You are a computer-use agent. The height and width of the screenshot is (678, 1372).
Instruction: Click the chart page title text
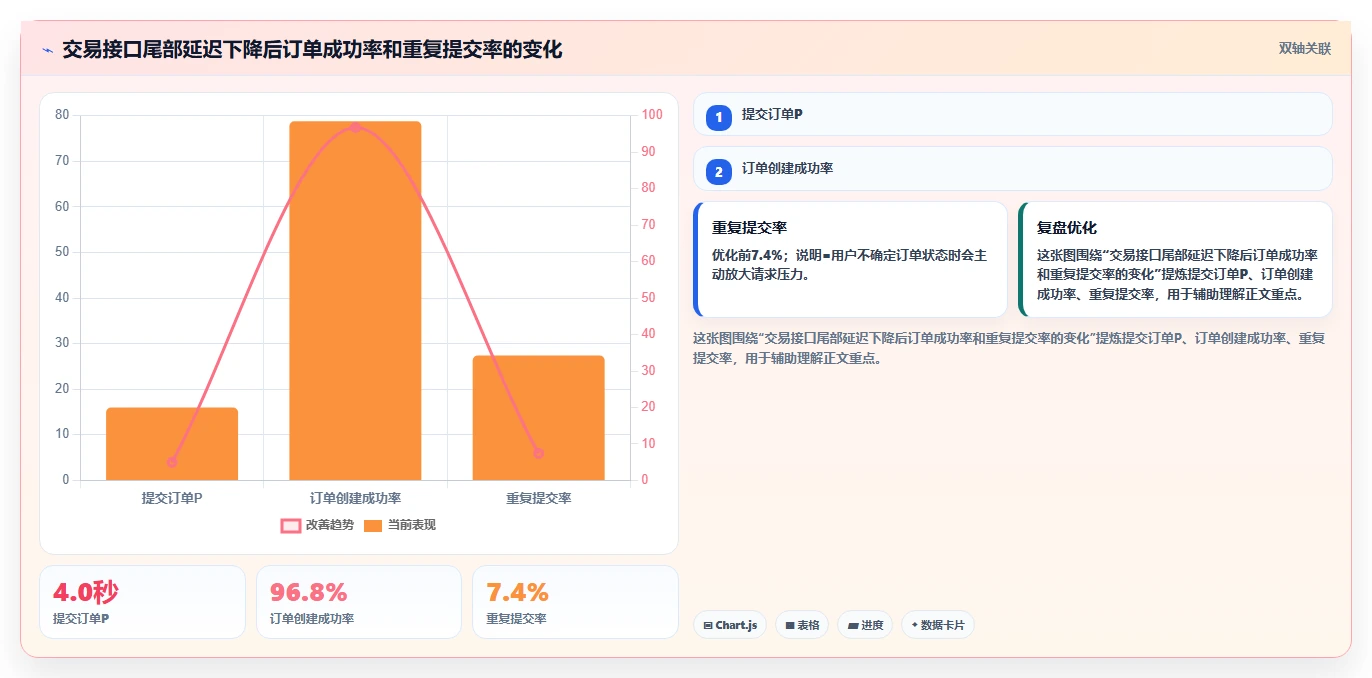pos(312,49)
